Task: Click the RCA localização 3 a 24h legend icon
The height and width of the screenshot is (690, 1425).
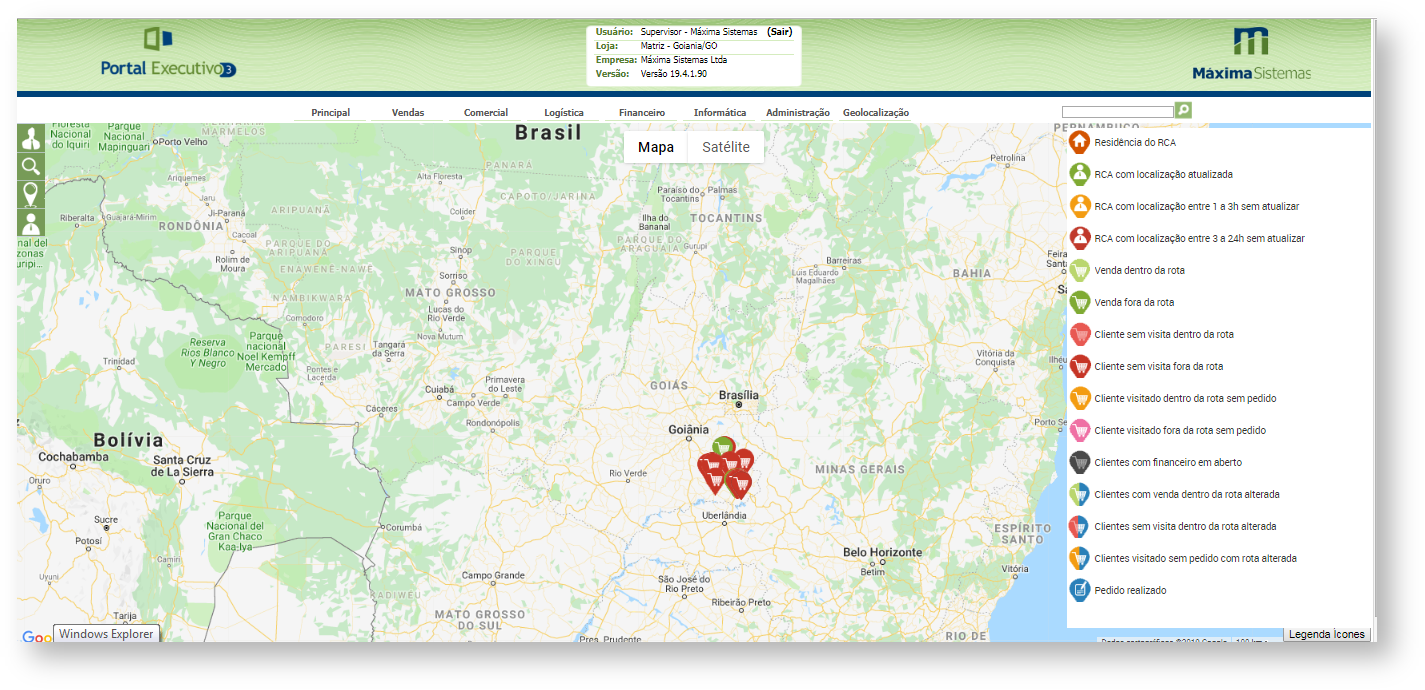Action: [1079, 238]
